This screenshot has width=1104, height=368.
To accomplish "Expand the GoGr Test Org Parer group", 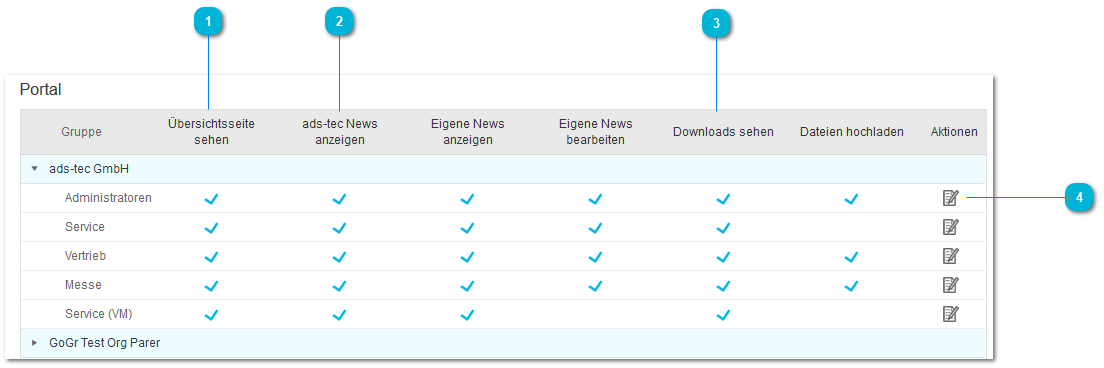I will point(34,343).
